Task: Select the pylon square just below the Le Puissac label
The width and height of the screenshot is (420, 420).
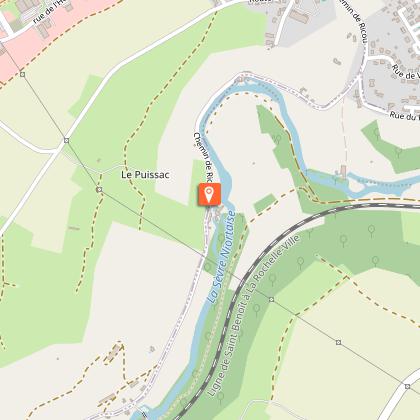Action: tap(99, 190)
